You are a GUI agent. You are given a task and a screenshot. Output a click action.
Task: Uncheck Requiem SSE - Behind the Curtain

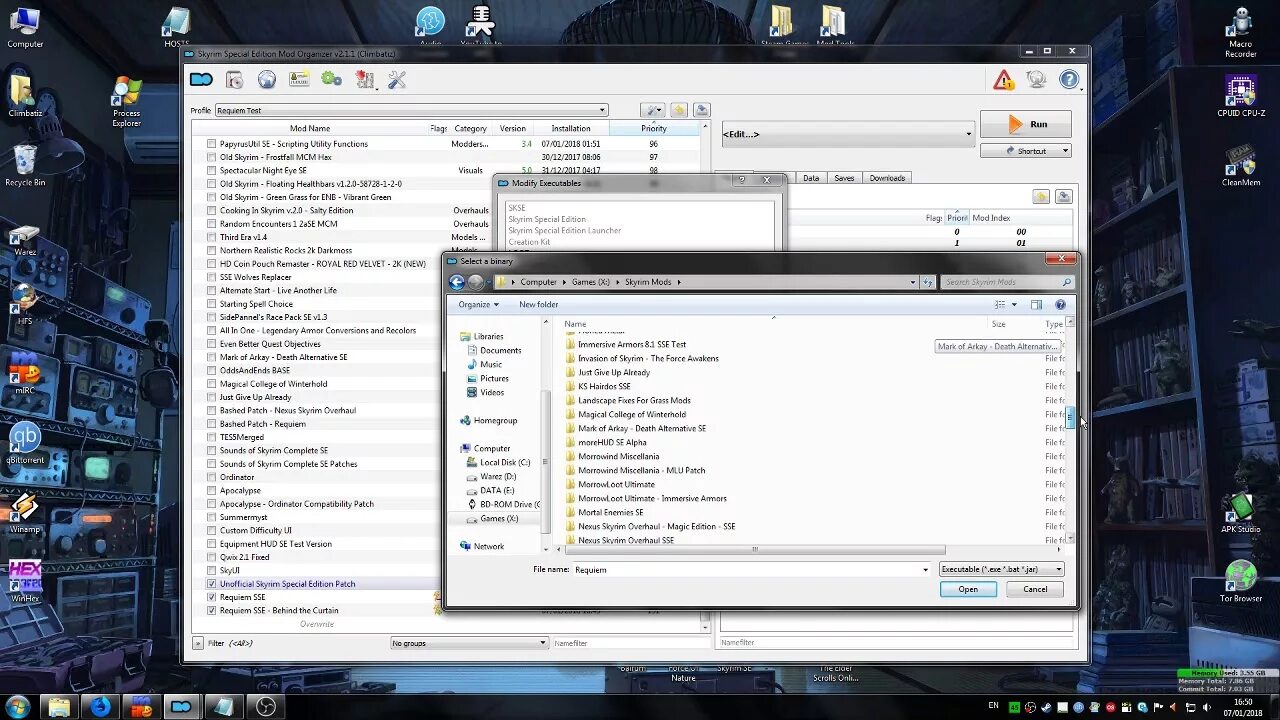point(211,610)
